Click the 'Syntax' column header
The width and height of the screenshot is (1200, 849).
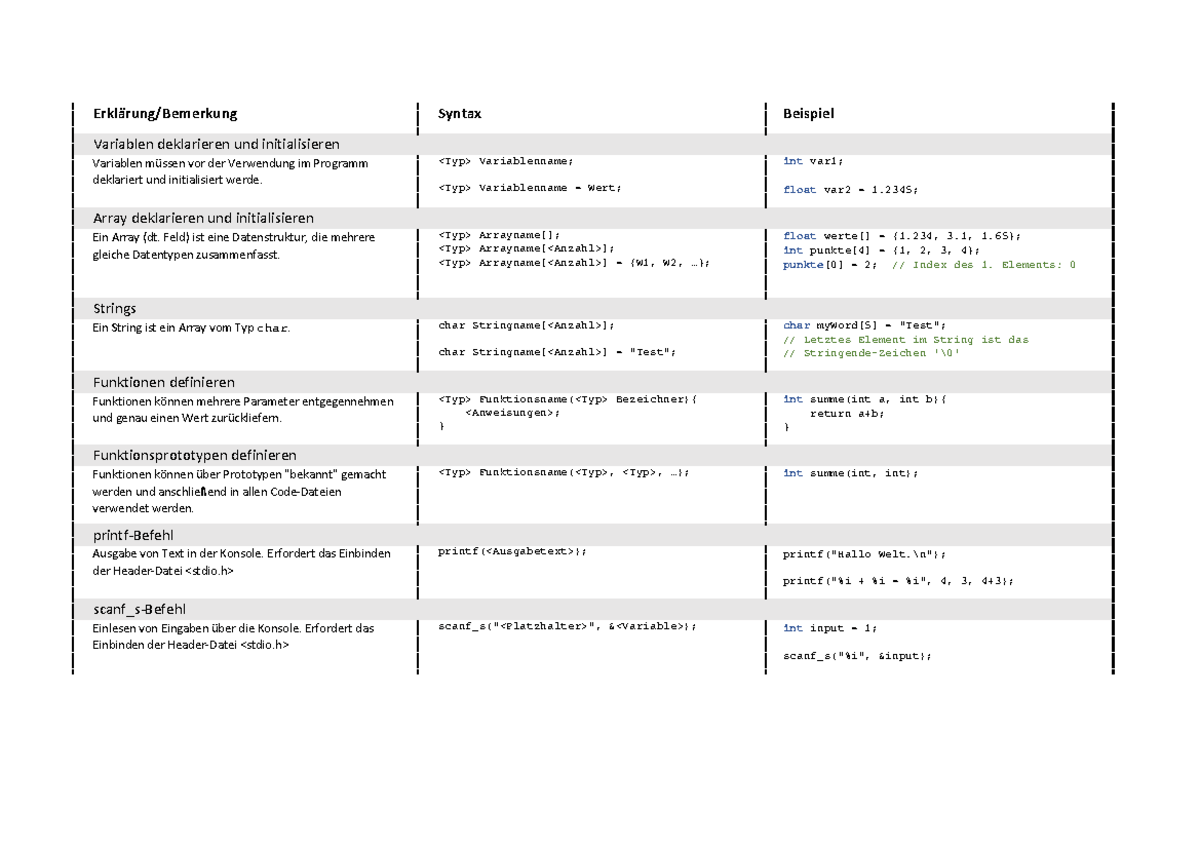459,114
